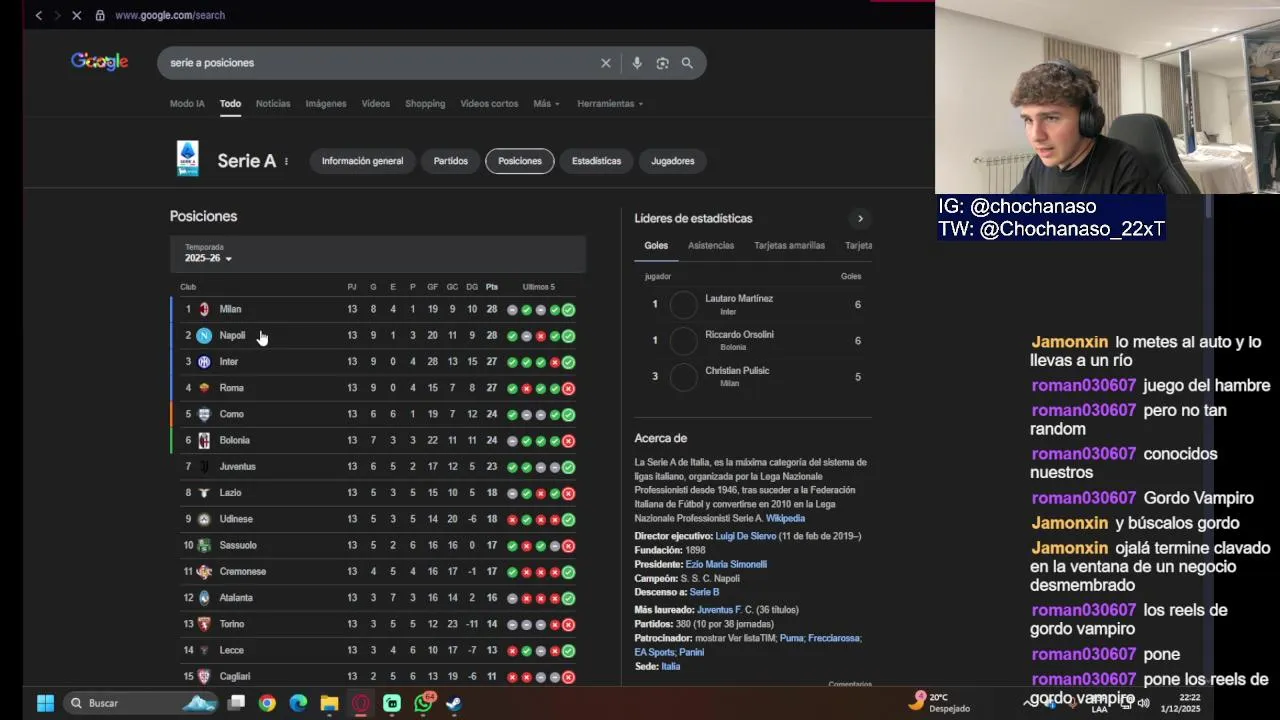Switch to the Imágenes tab
The image size is (1280, 720).
pos(326,104)
